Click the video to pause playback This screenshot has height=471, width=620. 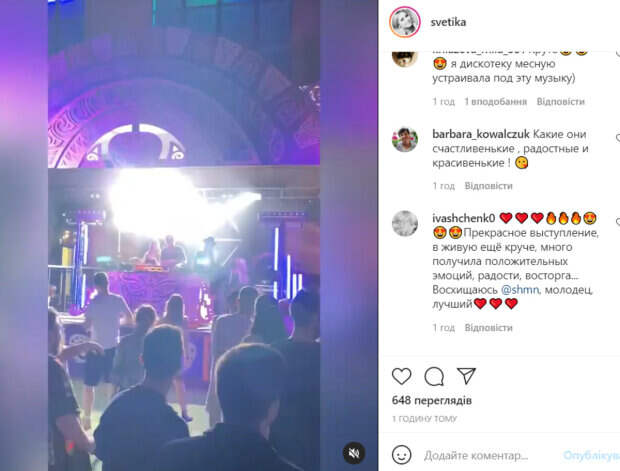tap(184, 235)
